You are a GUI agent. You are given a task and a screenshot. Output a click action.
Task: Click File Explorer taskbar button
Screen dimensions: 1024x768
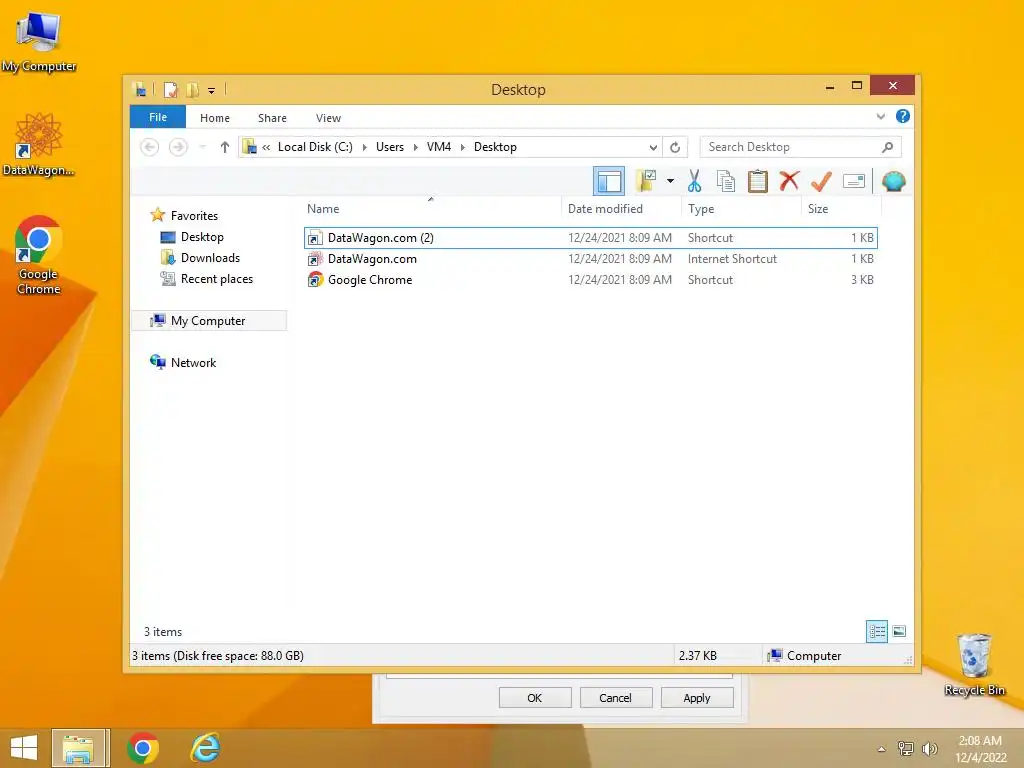click(78, 748)
